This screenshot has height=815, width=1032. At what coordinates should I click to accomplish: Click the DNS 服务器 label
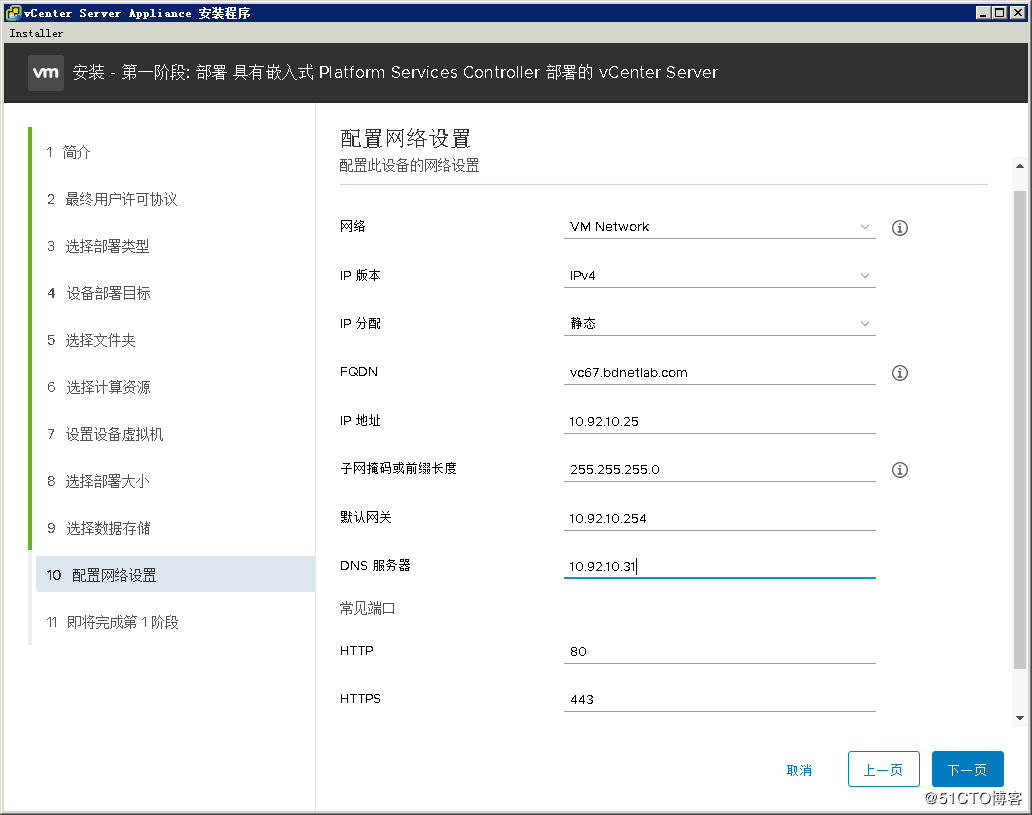[x=375, y=565]
